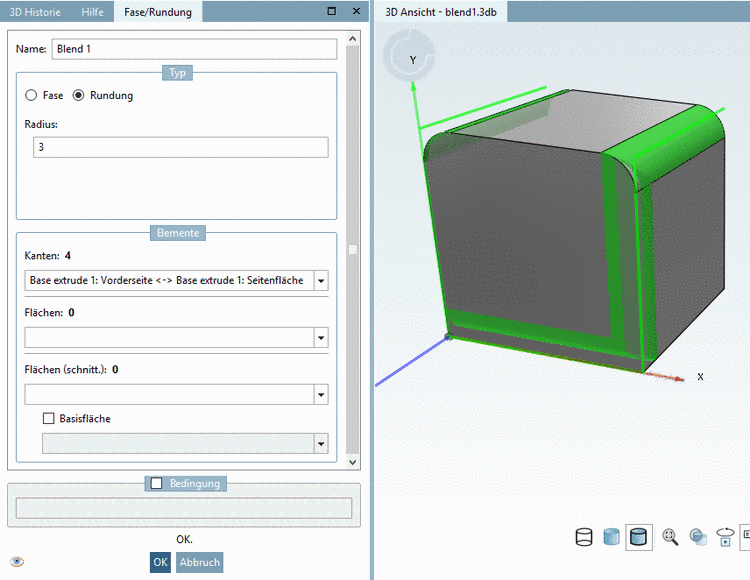Enable the Basisfläche checkbox
The height and width of the screenshot is (580, 750).
[49, 418]
